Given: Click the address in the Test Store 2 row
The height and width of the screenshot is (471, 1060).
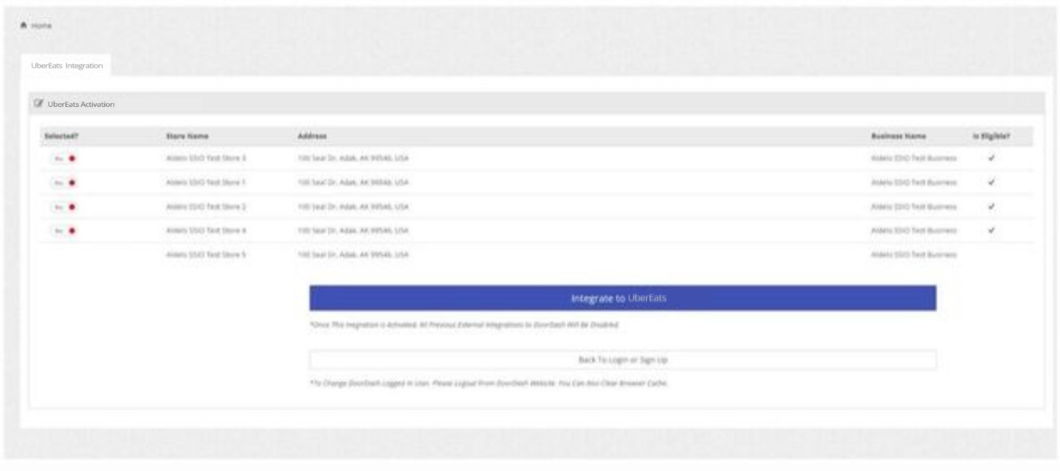Looking at the screenshot, I should coord(353,207).
